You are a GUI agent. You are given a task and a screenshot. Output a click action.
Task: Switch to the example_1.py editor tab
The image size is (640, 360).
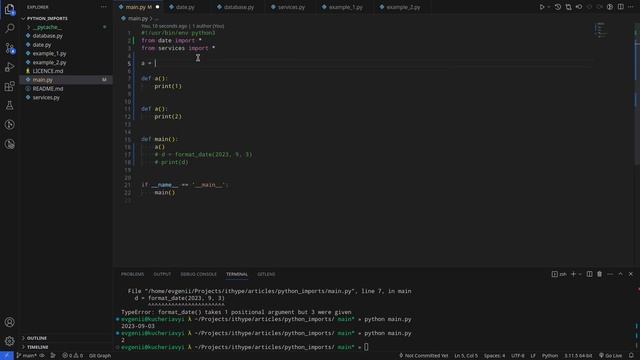(345, 7)
